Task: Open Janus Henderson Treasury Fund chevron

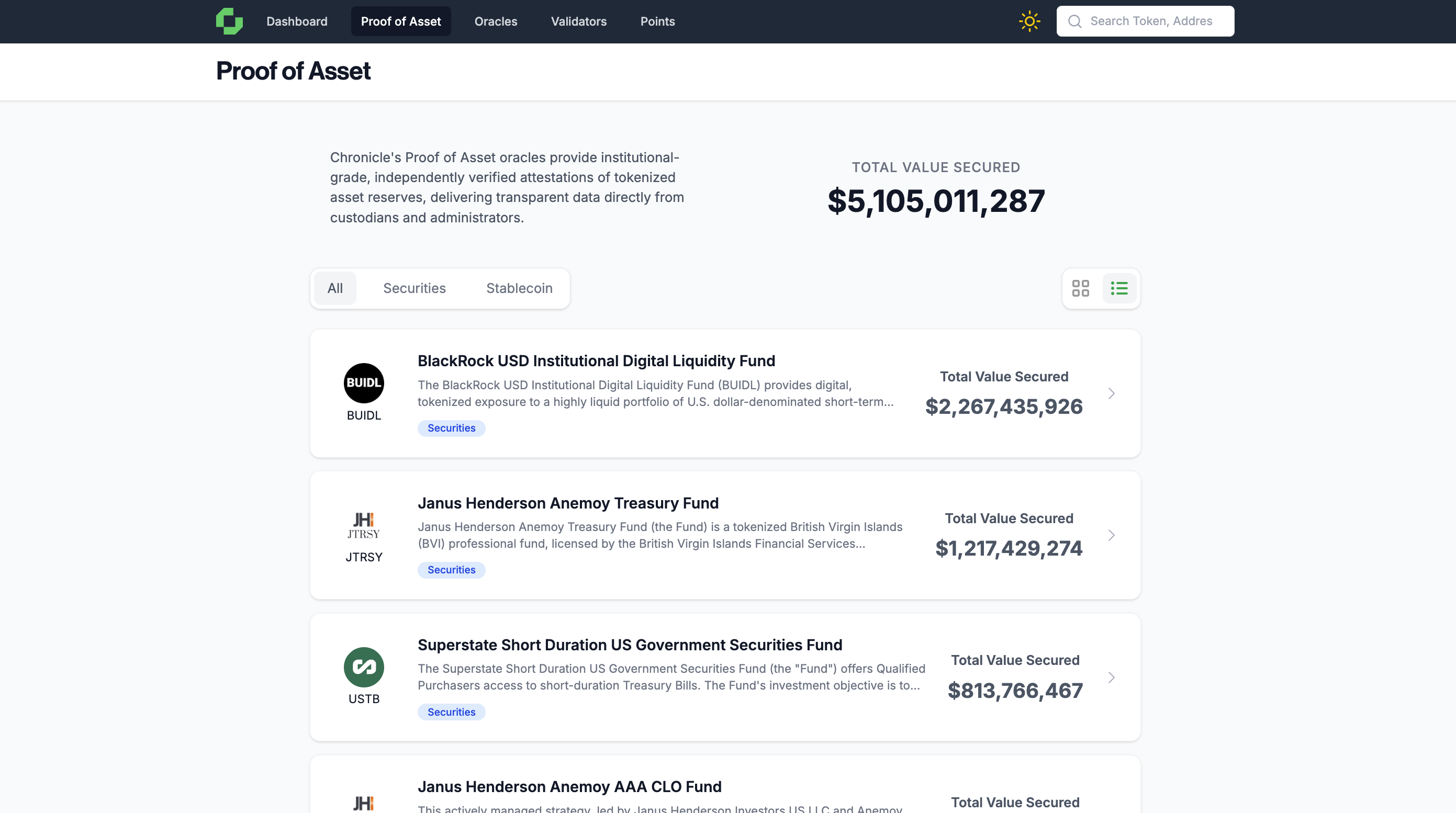Action: (1111, 535)
